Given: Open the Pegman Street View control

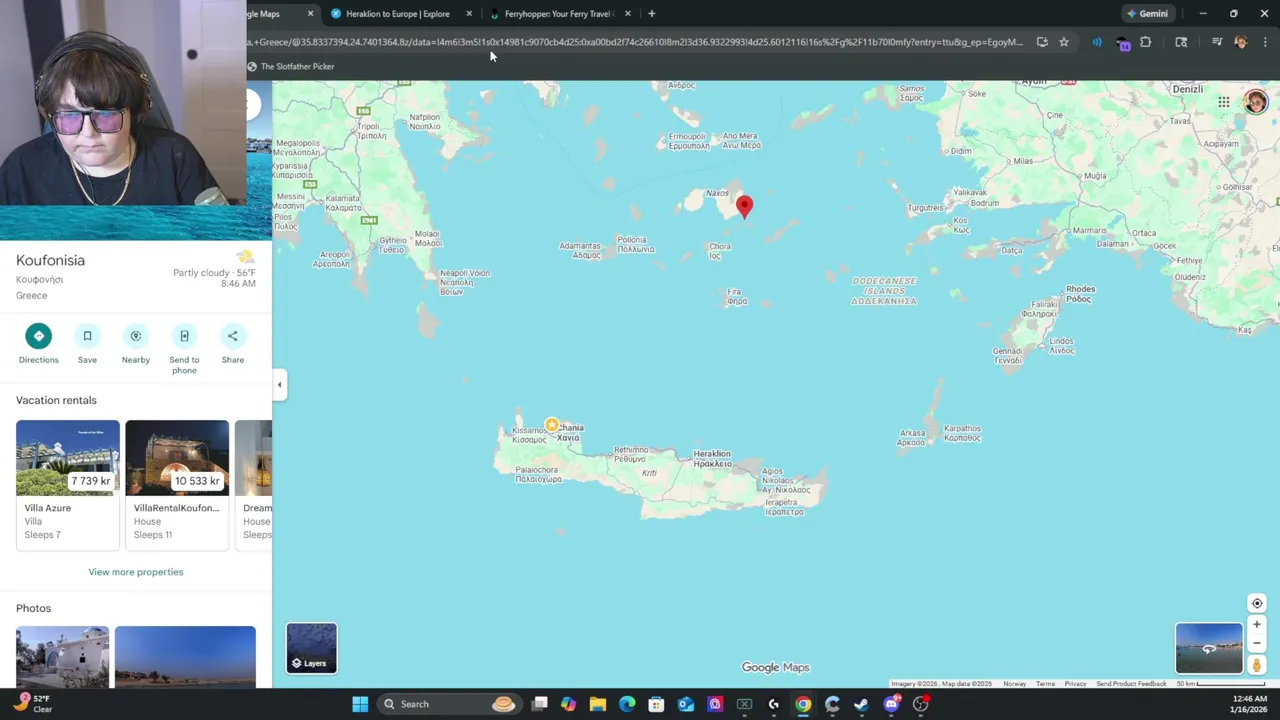Looking at the screenshot, I should click(x=1257, y=665).
